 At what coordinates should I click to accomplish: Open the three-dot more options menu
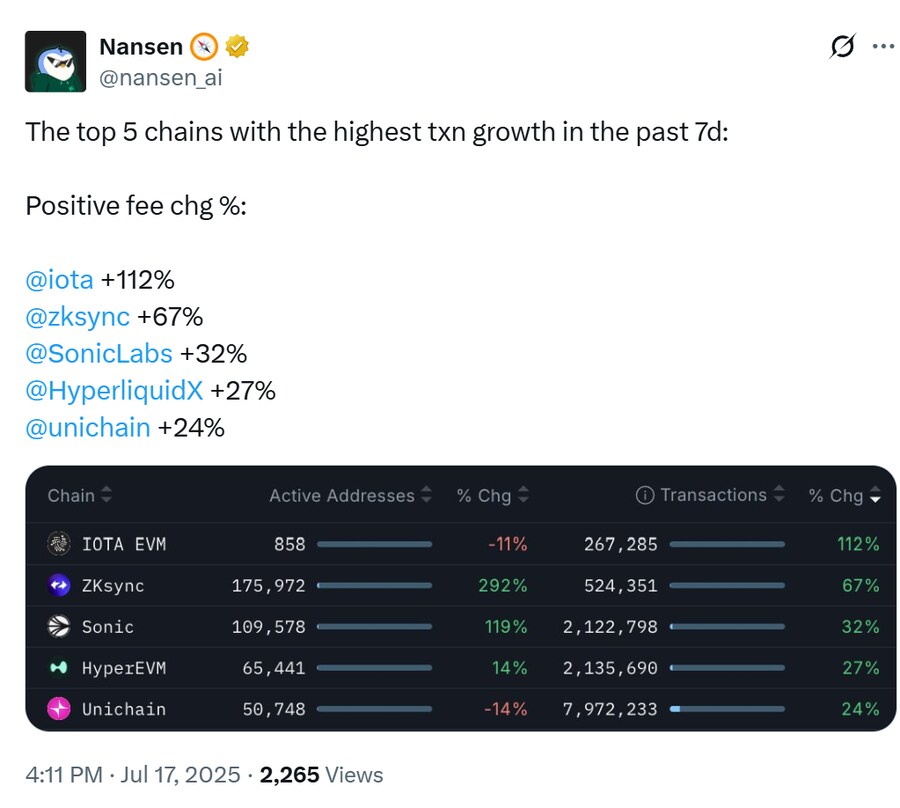[x=883, y=47]
